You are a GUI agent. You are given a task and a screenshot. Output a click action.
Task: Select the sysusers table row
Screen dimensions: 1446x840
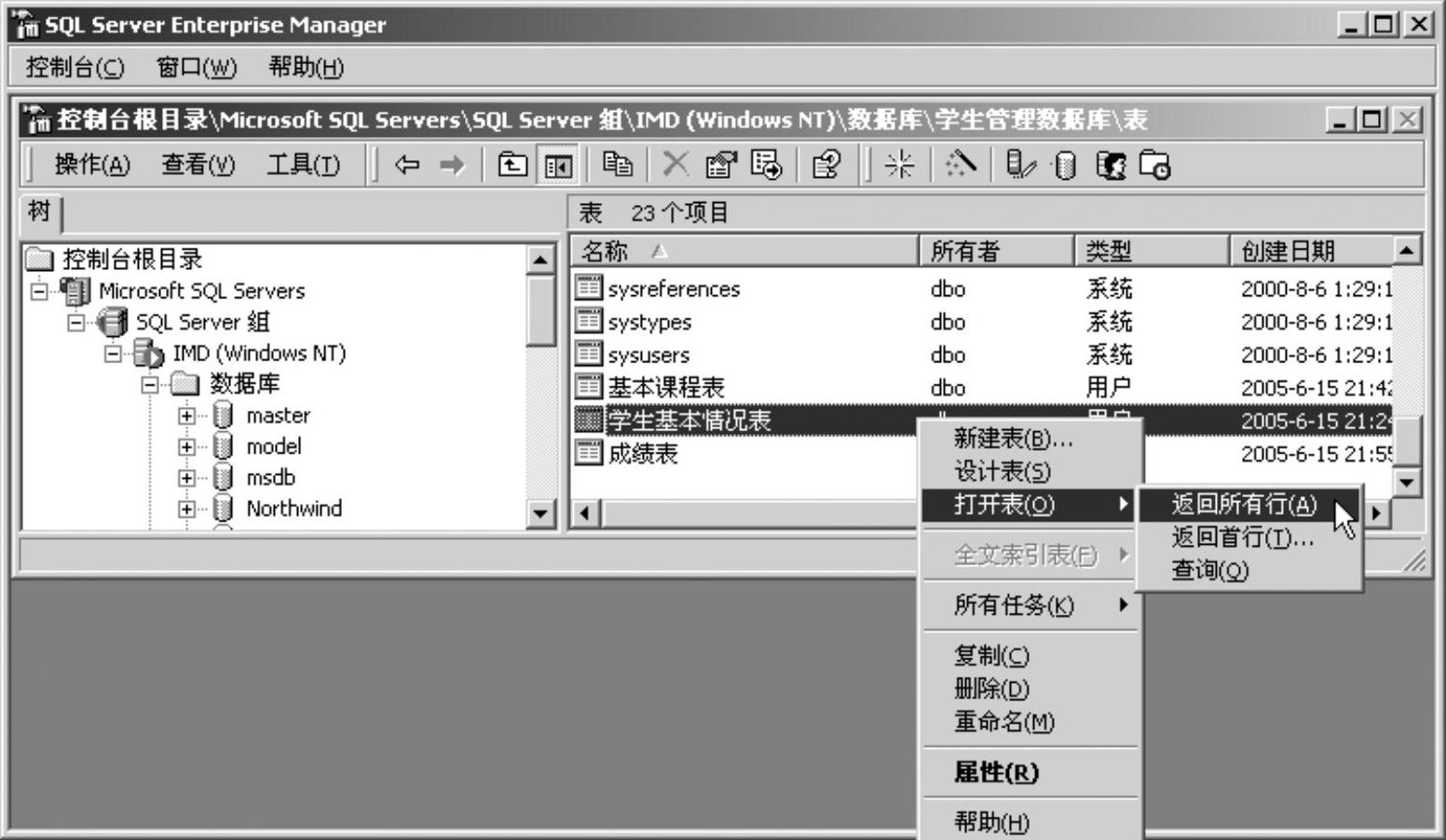[x=982, y=356]
